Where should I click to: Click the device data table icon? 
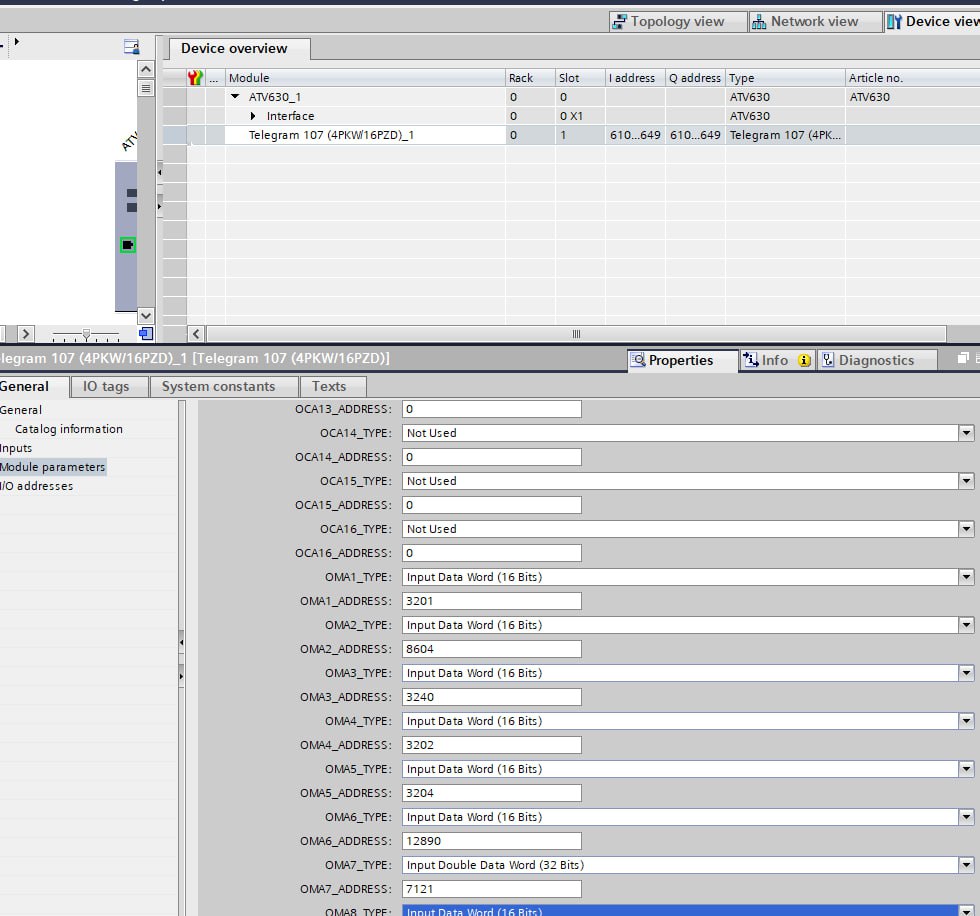tap(131, 47)
